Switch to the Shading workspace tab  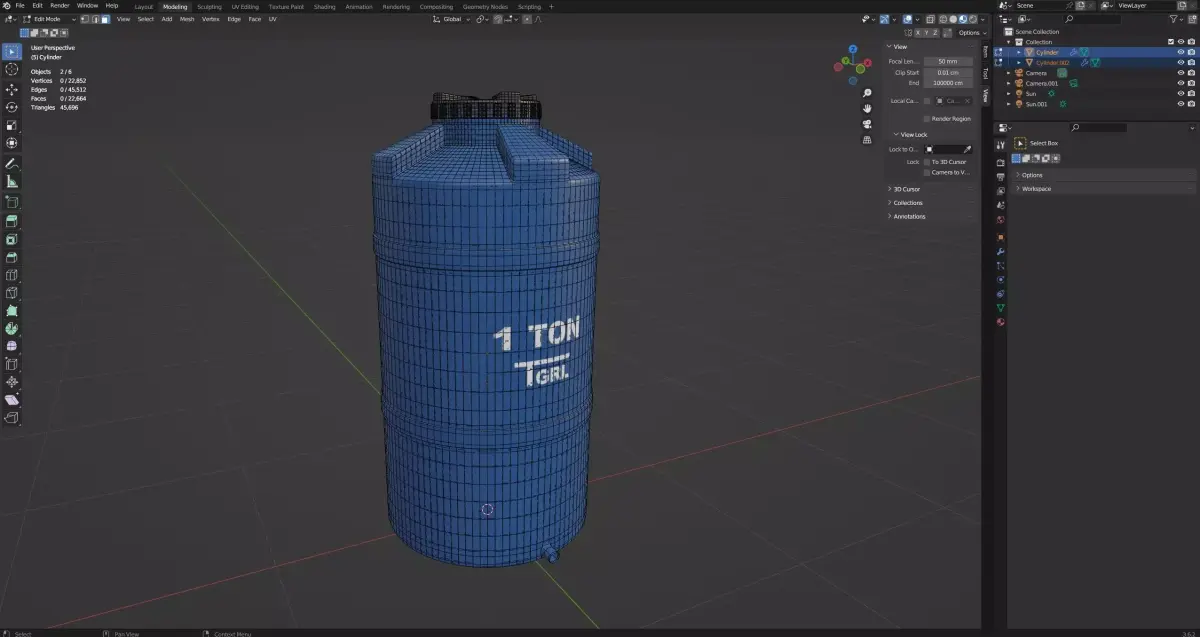[325, 6]
